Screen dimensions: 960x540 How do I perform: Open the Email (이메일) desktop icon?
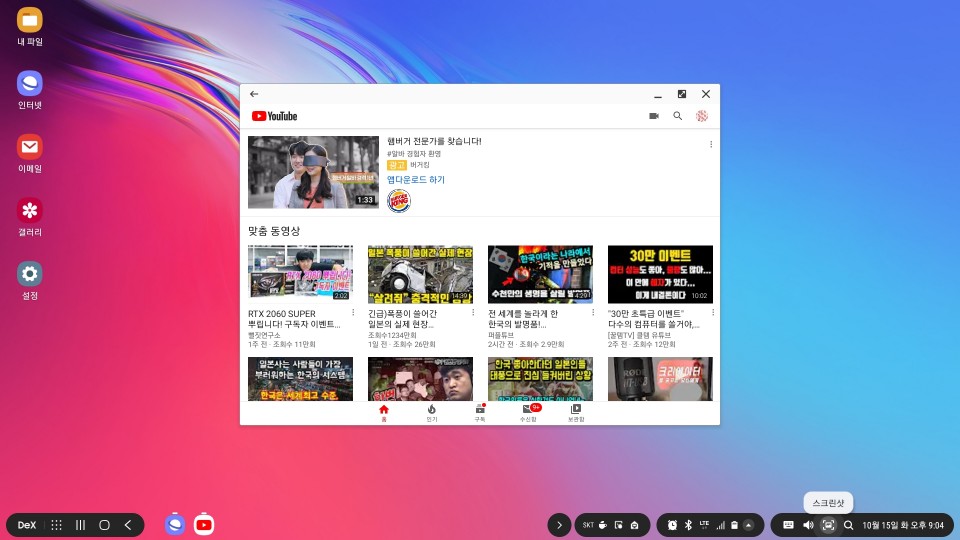click(x=29, y=148)
